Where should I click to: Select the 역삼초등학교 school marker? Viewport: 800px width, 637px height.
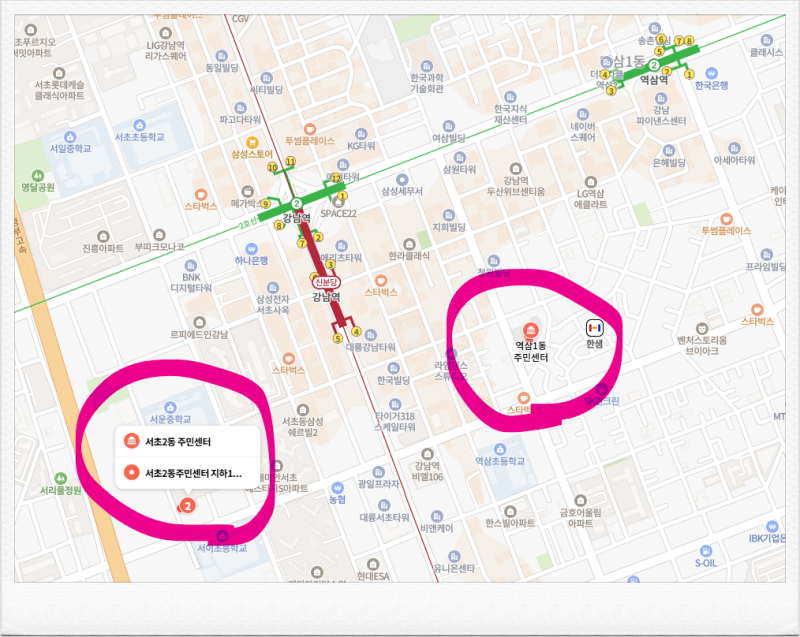(x=500, y=449)
